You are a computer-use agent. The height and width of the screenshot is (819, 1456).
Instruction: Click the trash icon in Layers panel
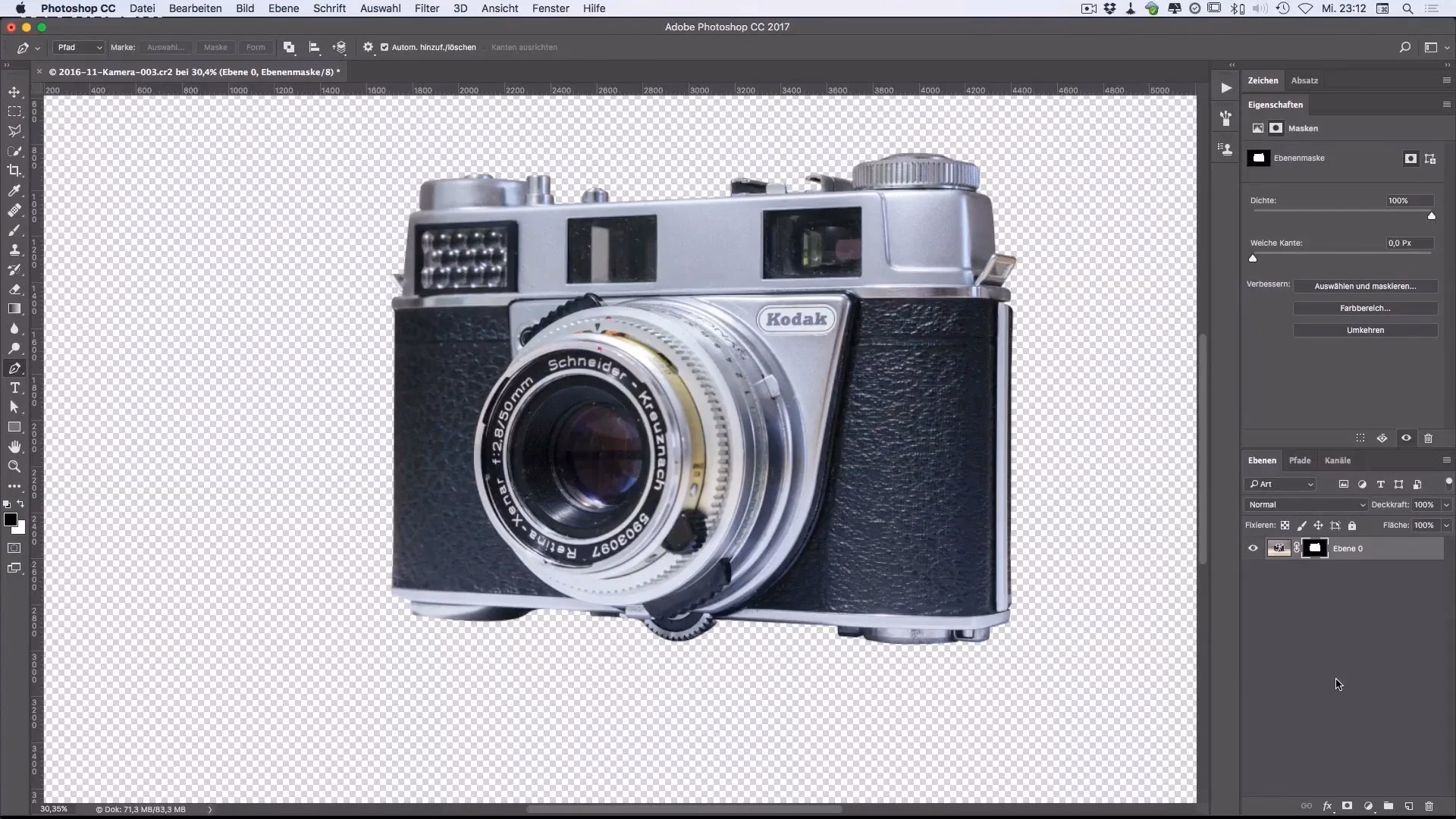pos(1429,806)
